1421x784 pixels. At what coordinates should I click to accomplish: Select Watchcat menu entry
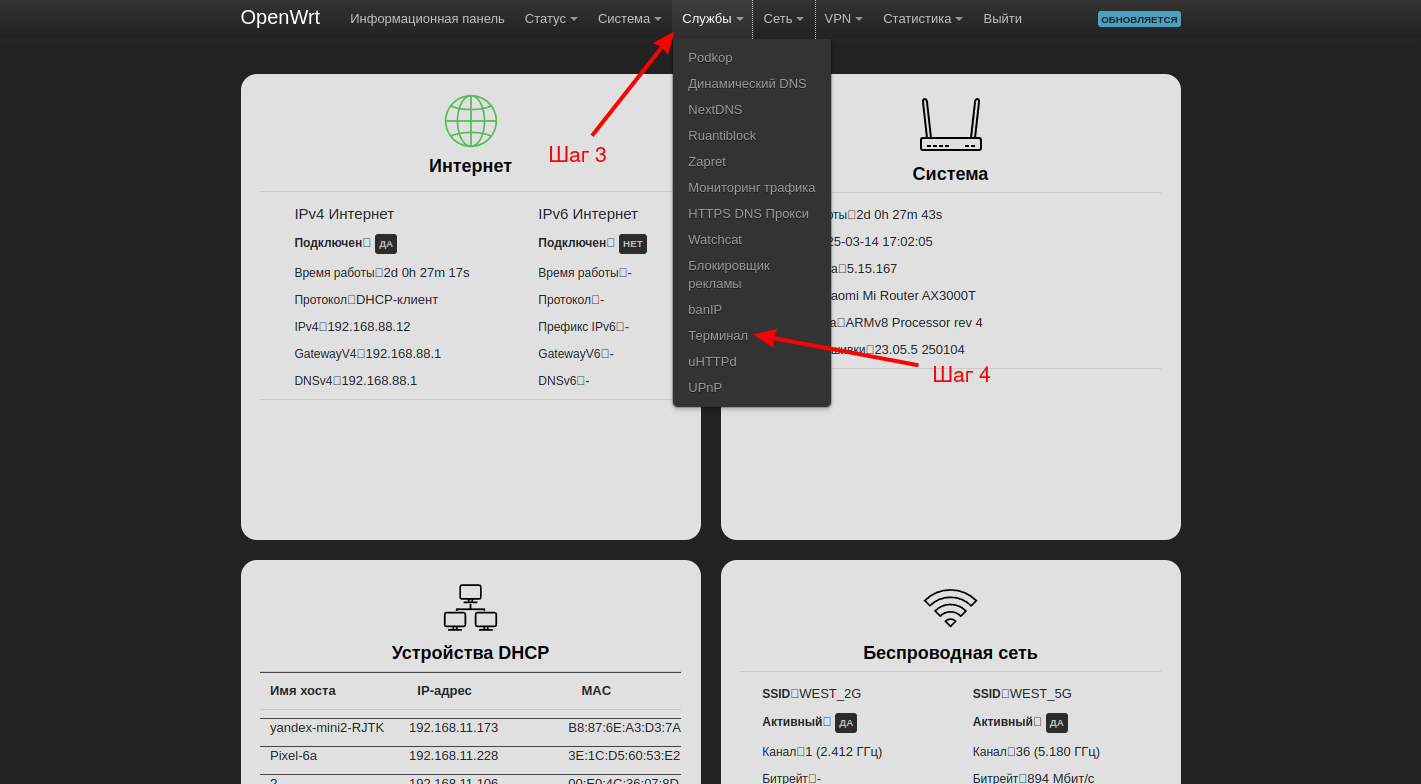(715, 239)
